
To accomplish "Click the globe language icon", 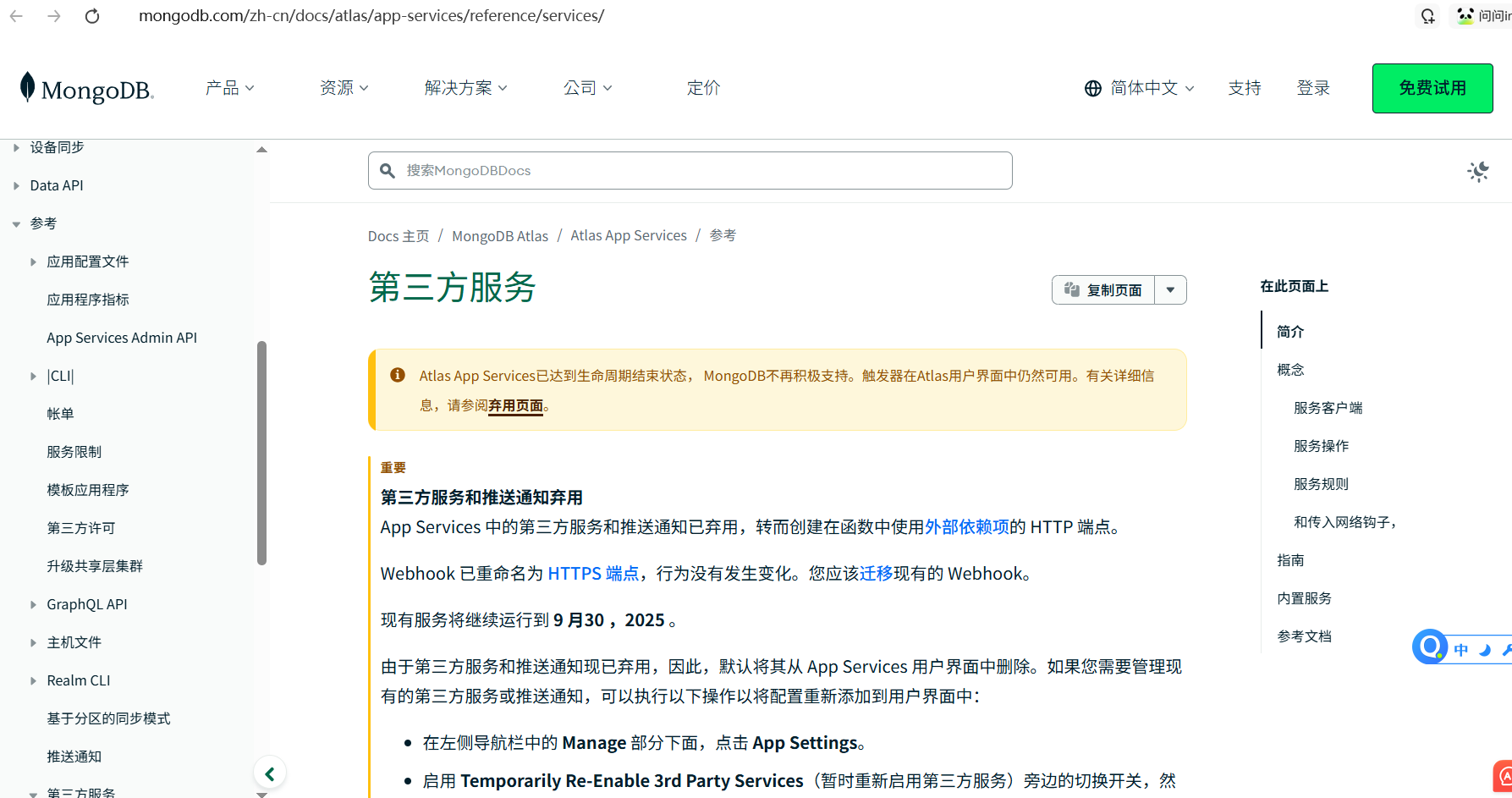I will click(1091, 88).
